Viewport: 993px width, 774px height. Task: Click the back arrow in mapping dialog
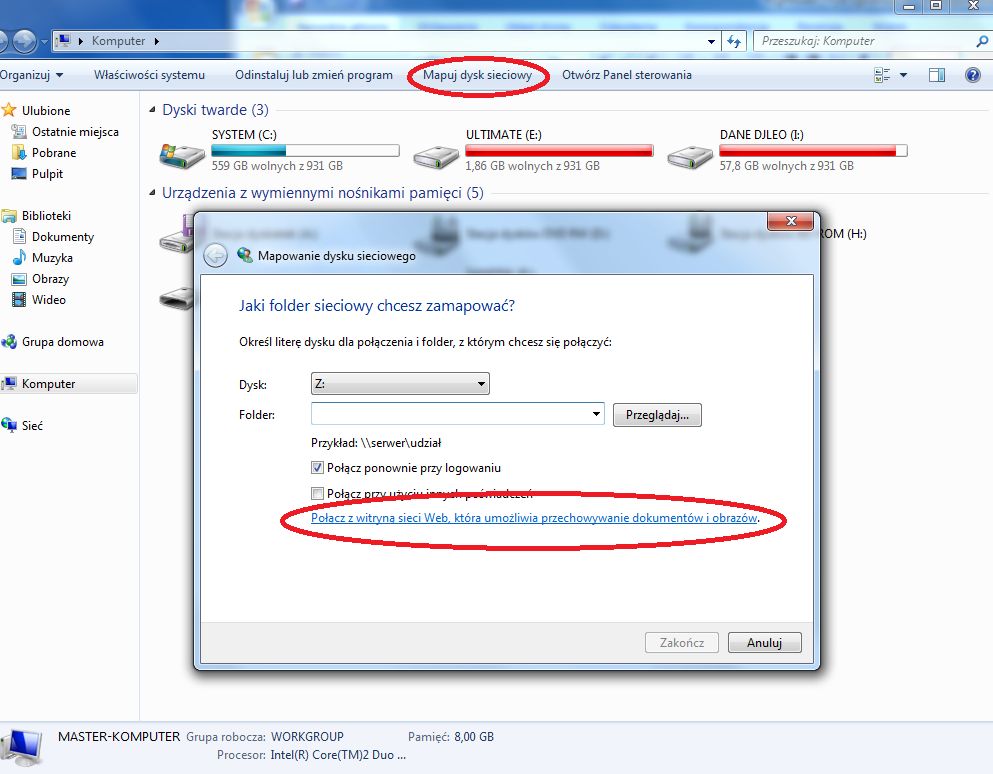(215, 256)
